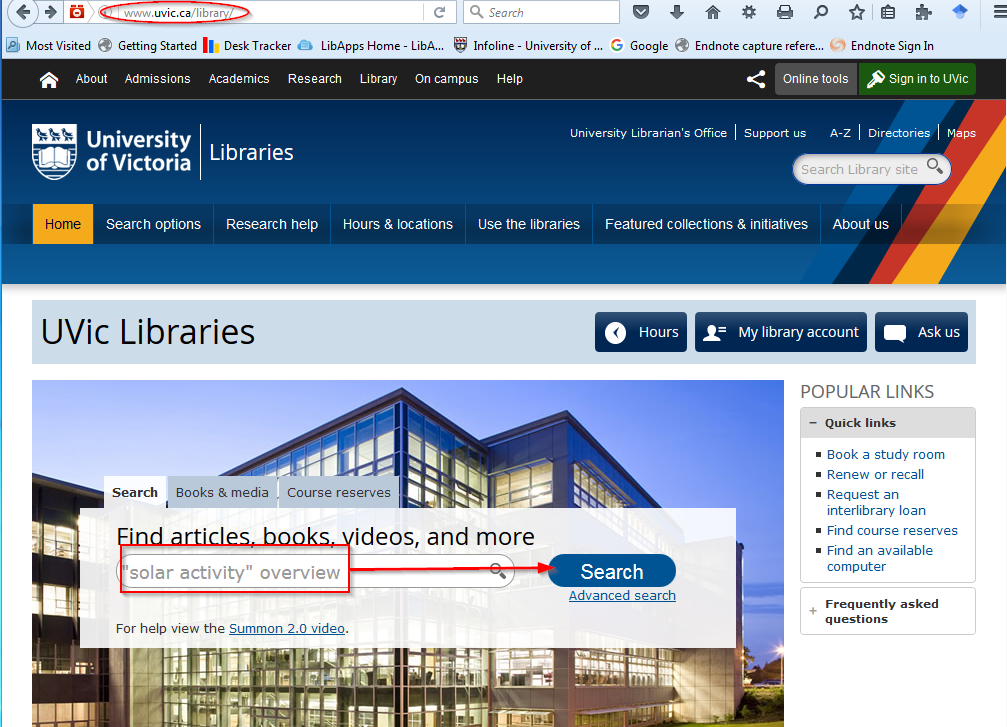Open the Hours & locations menu
Screen dimensions: 1007x727
coord(398,224)
